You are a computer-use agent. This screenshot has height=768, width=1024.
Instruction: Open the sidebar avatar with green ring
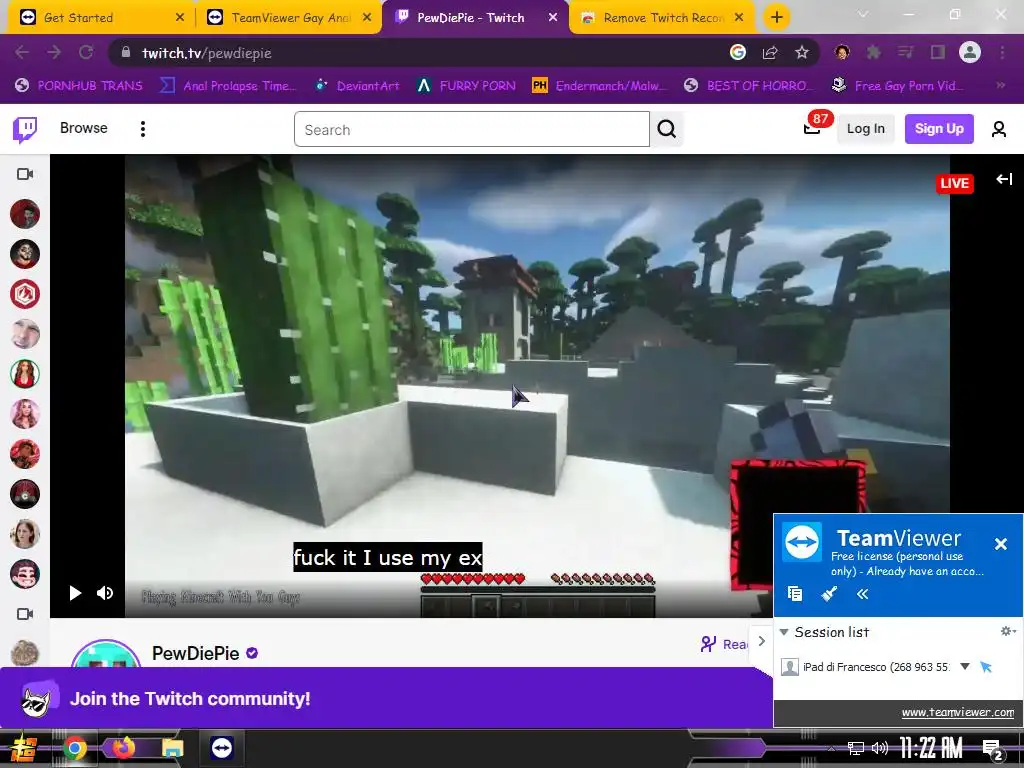click(x=25, y=374)
